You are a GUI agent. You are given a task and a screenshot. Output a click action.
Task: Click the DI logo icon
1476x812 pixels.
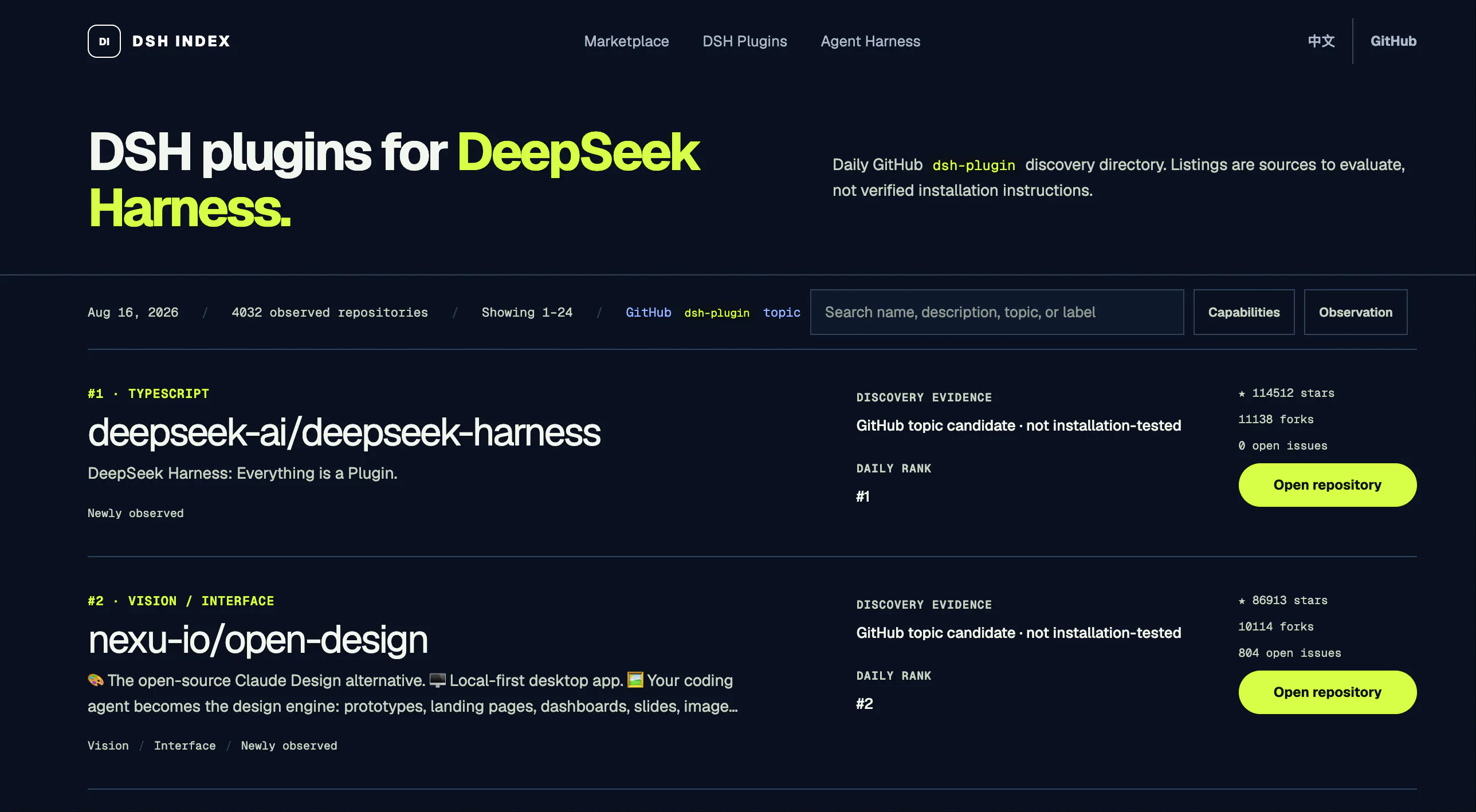(104, 41)
